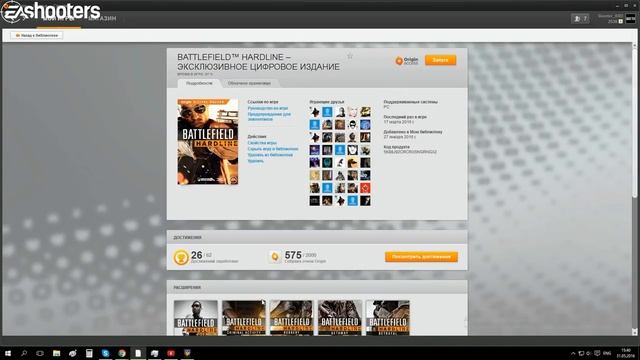Image resolution: width=640 pixels, height=360 pixels.
Task: Click the user profile avatar in header
Action: [631, 19]
